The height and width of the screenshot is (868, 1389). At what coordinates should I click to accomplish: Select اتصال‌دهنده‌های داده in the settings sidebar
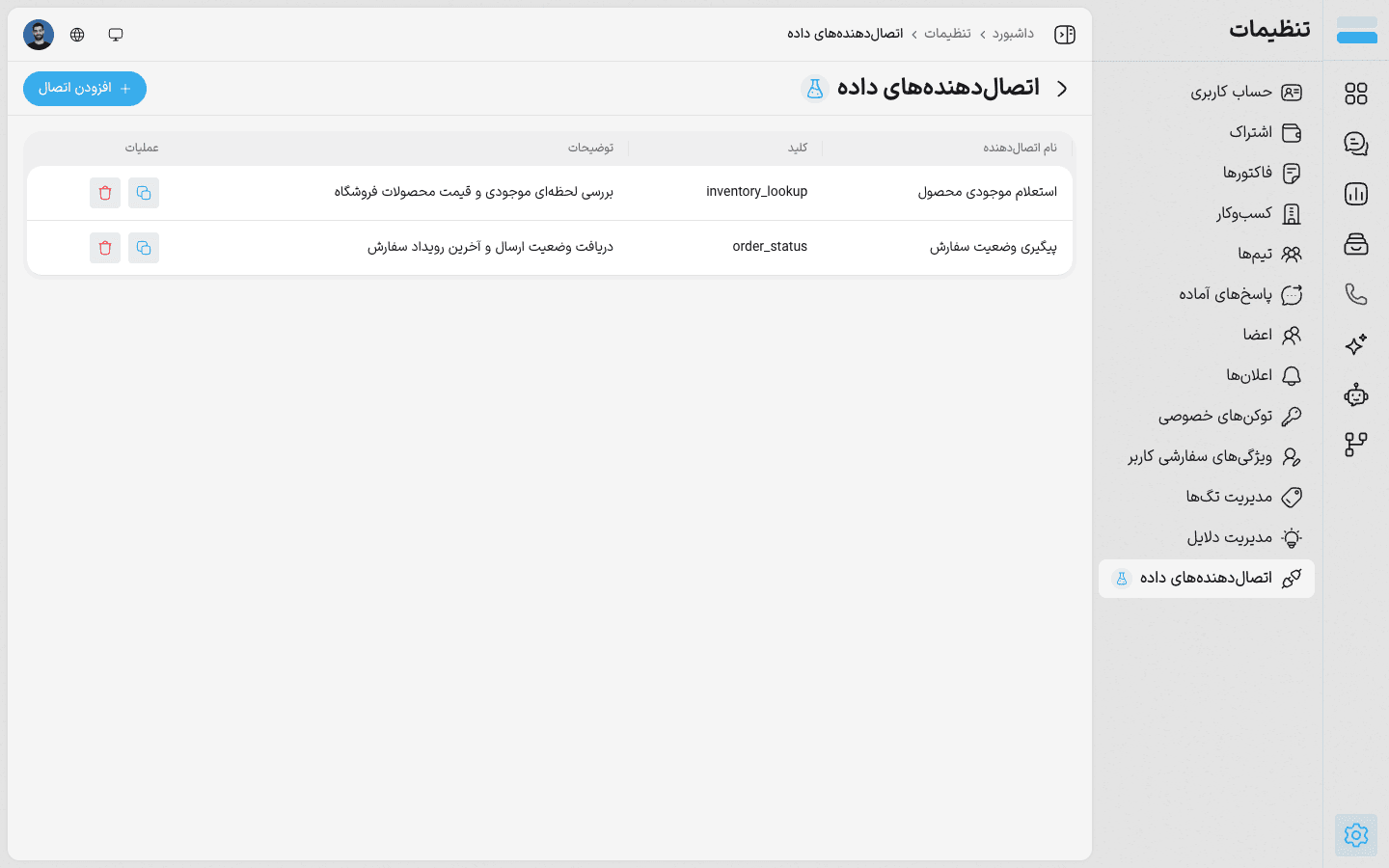(x=1207, y=579)
